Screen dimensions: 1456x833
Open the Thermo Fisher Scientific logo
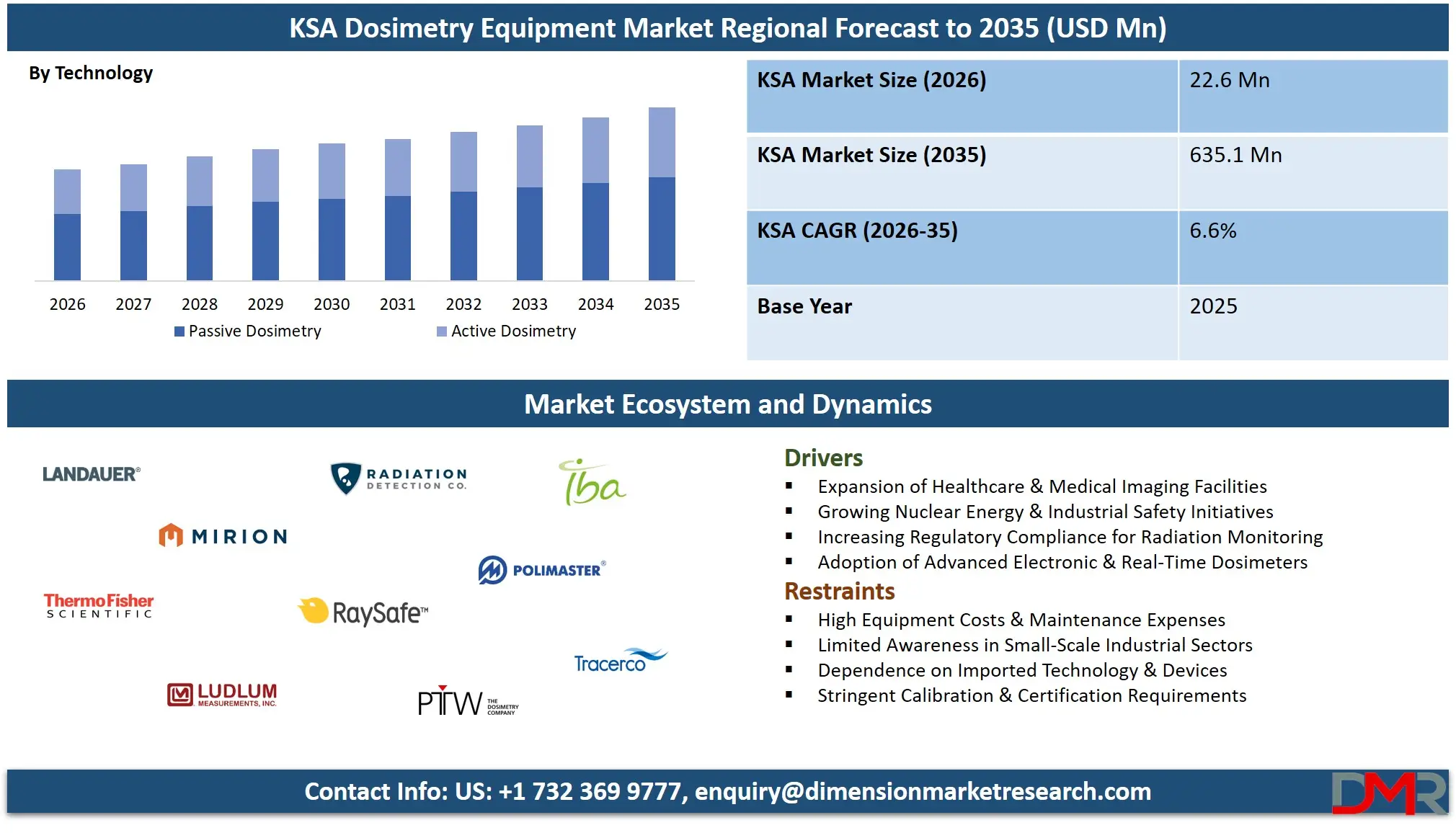[x=97, y=606]
